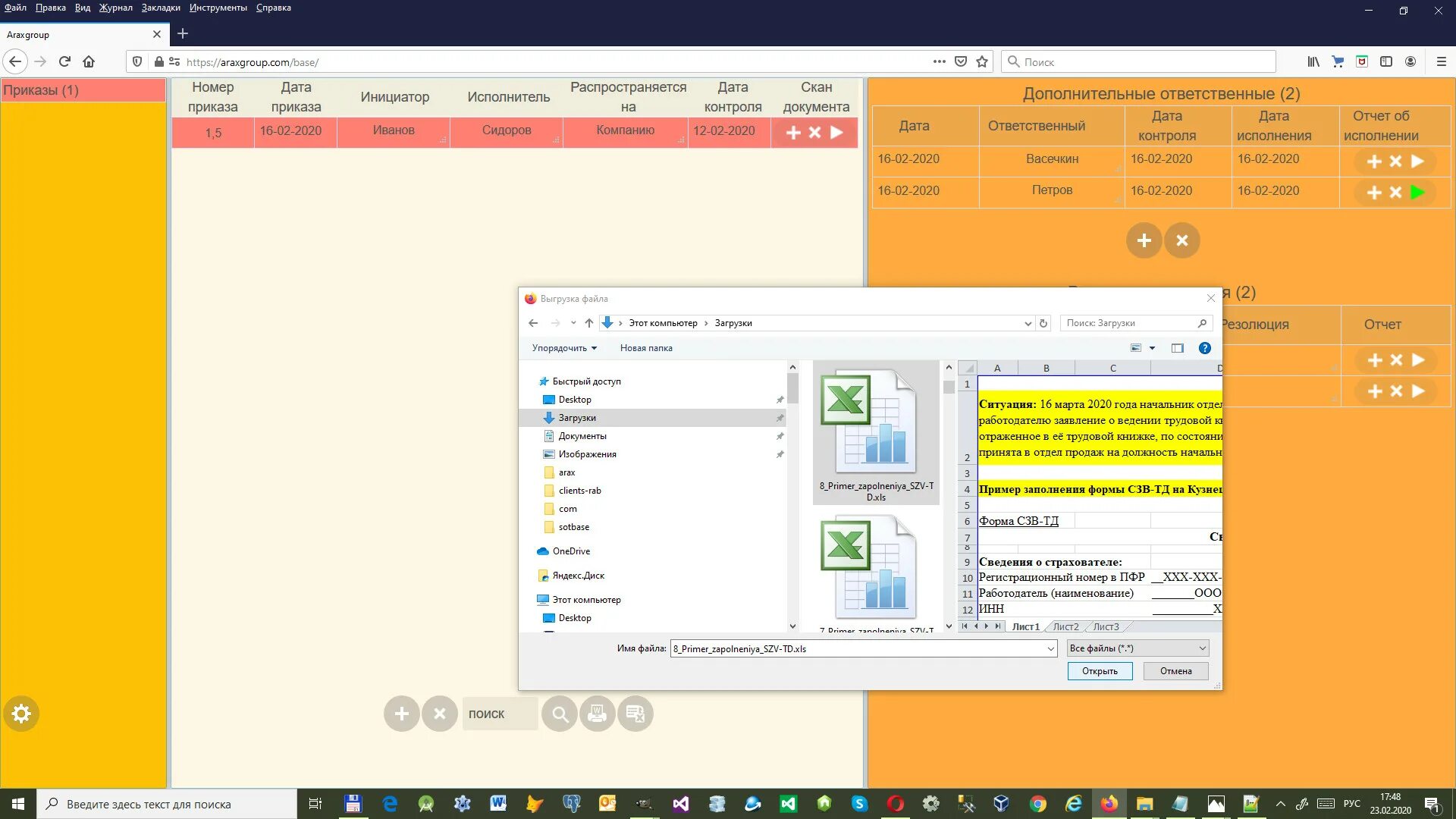Viewport: 1456px width, 819px height.
Task: Select Документы in the navigation tree
Action: pyautogui.click(x=582, y=436)
